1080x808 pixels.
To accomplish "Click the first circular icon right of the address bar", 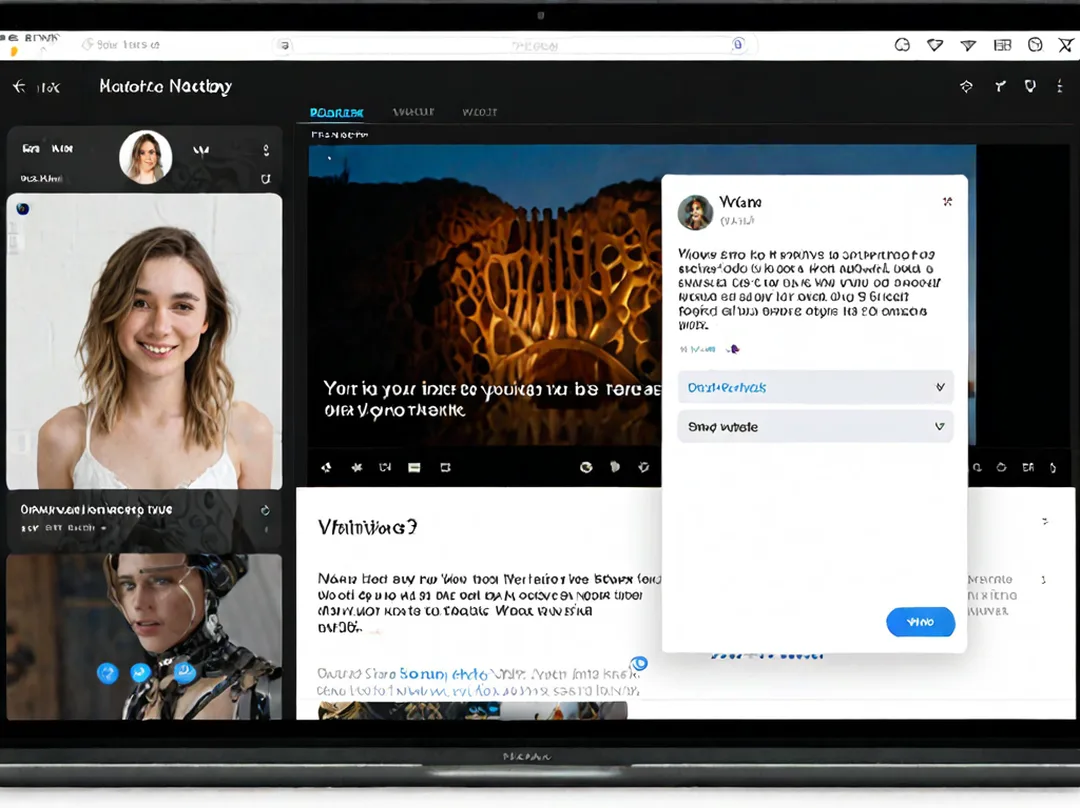I will coord(902,45).
